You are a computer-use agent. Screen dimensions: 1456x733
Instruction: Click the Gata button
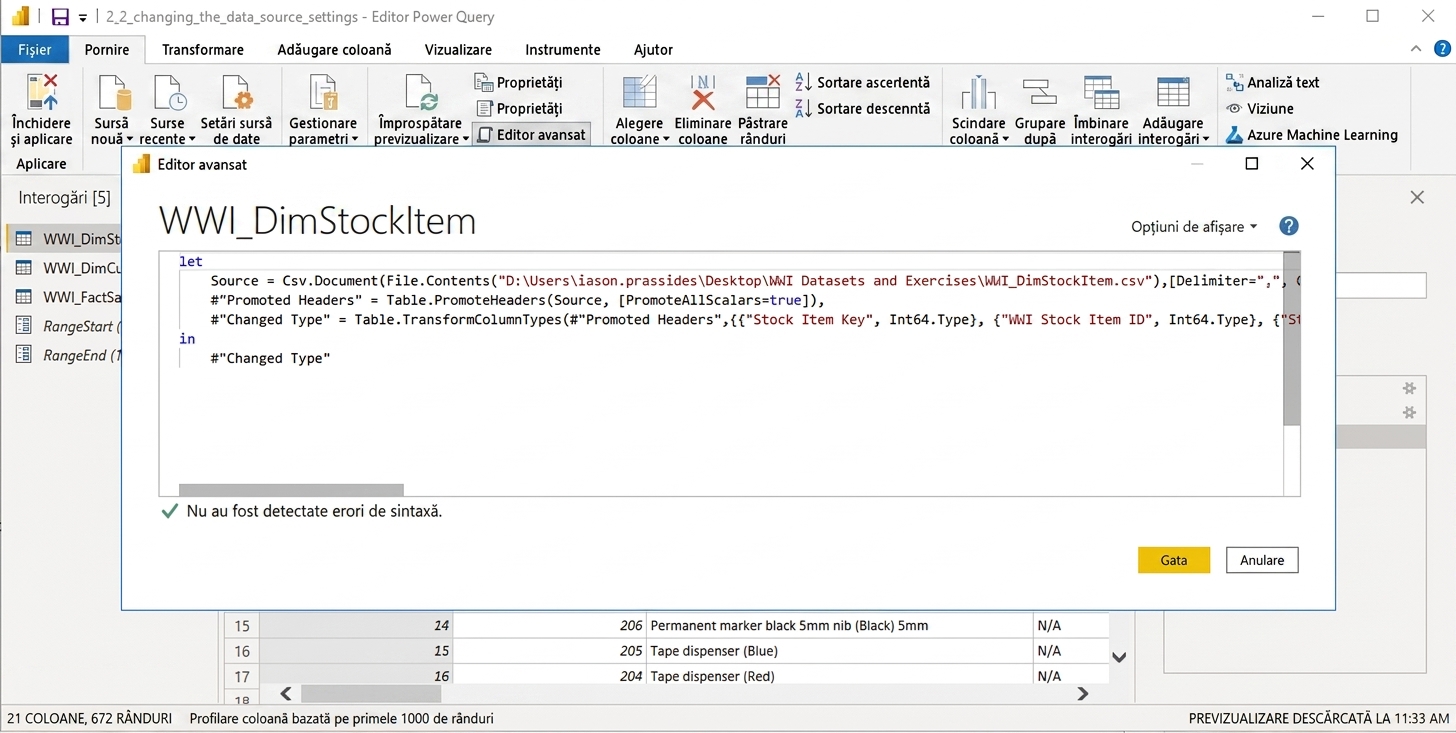(x=1174, y=560)
